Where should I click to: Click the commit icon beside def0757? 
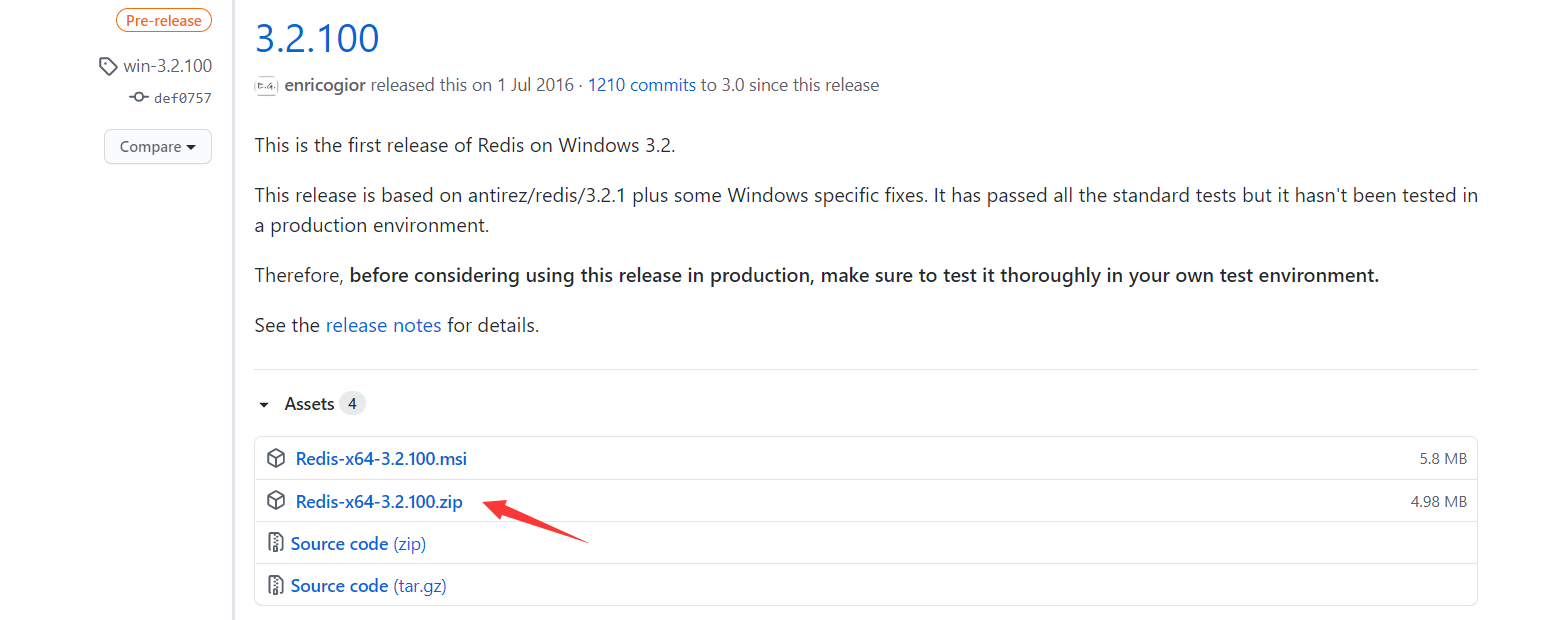(137, 98)
